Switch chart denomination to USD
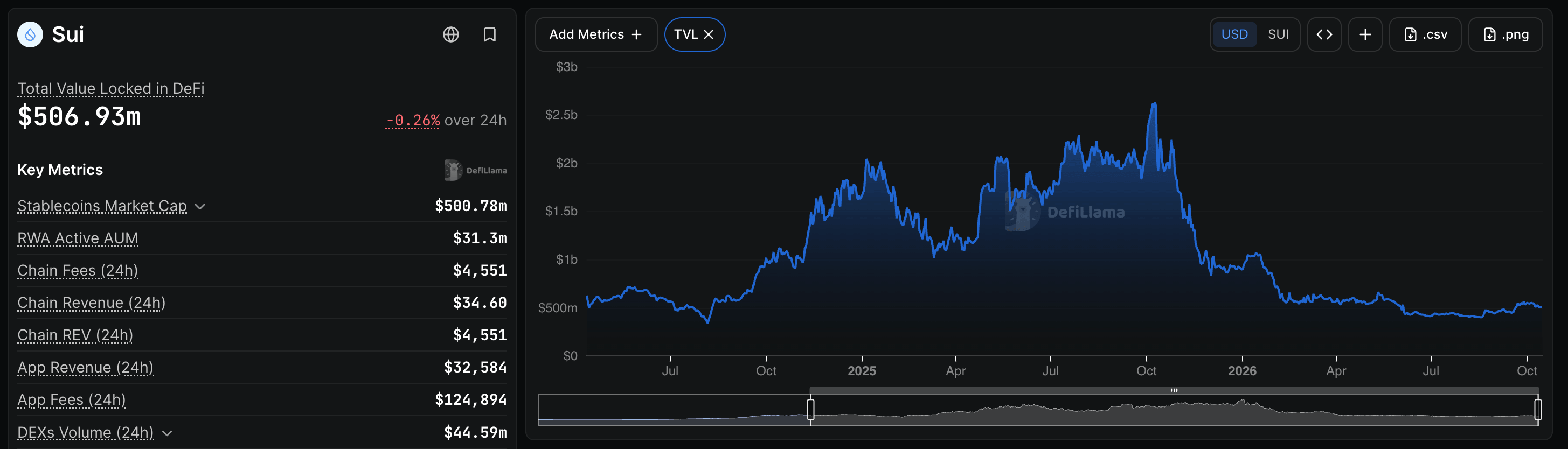Image resolution: width=1568 pixels, height=449 pixels. point(1234,34)
